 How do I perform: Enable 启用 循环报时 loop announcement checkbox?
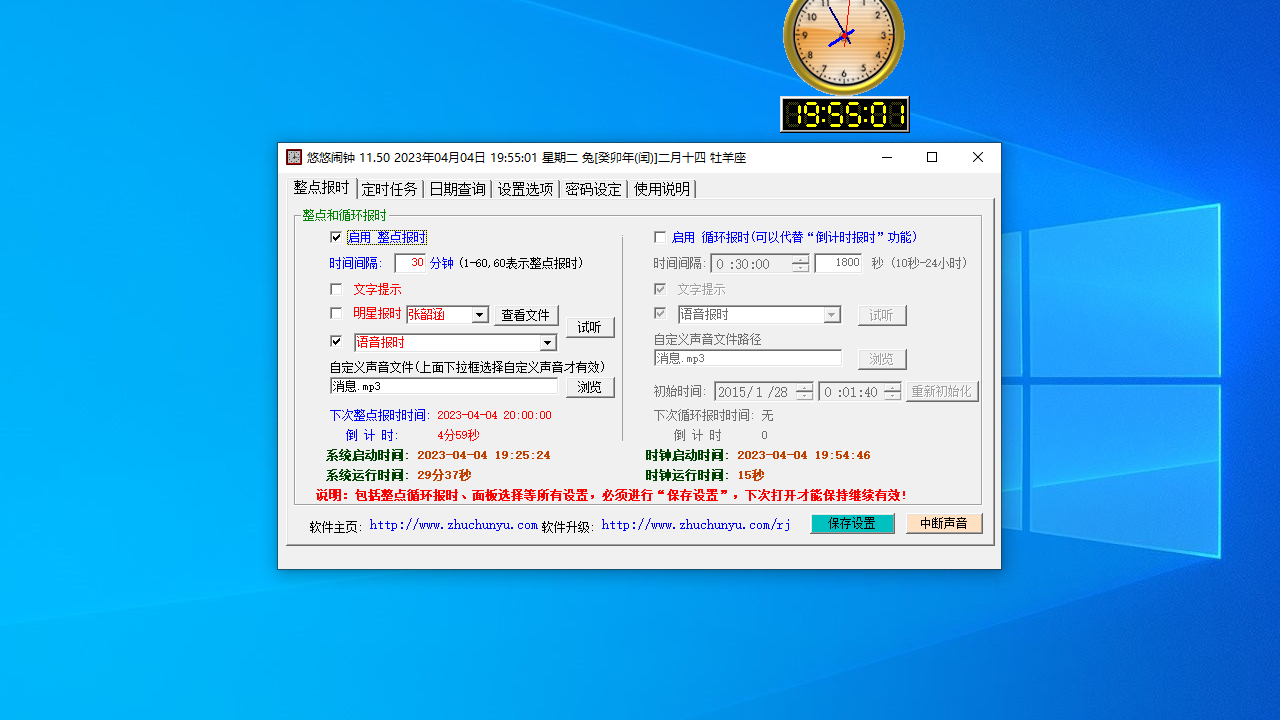coord(659,237)
